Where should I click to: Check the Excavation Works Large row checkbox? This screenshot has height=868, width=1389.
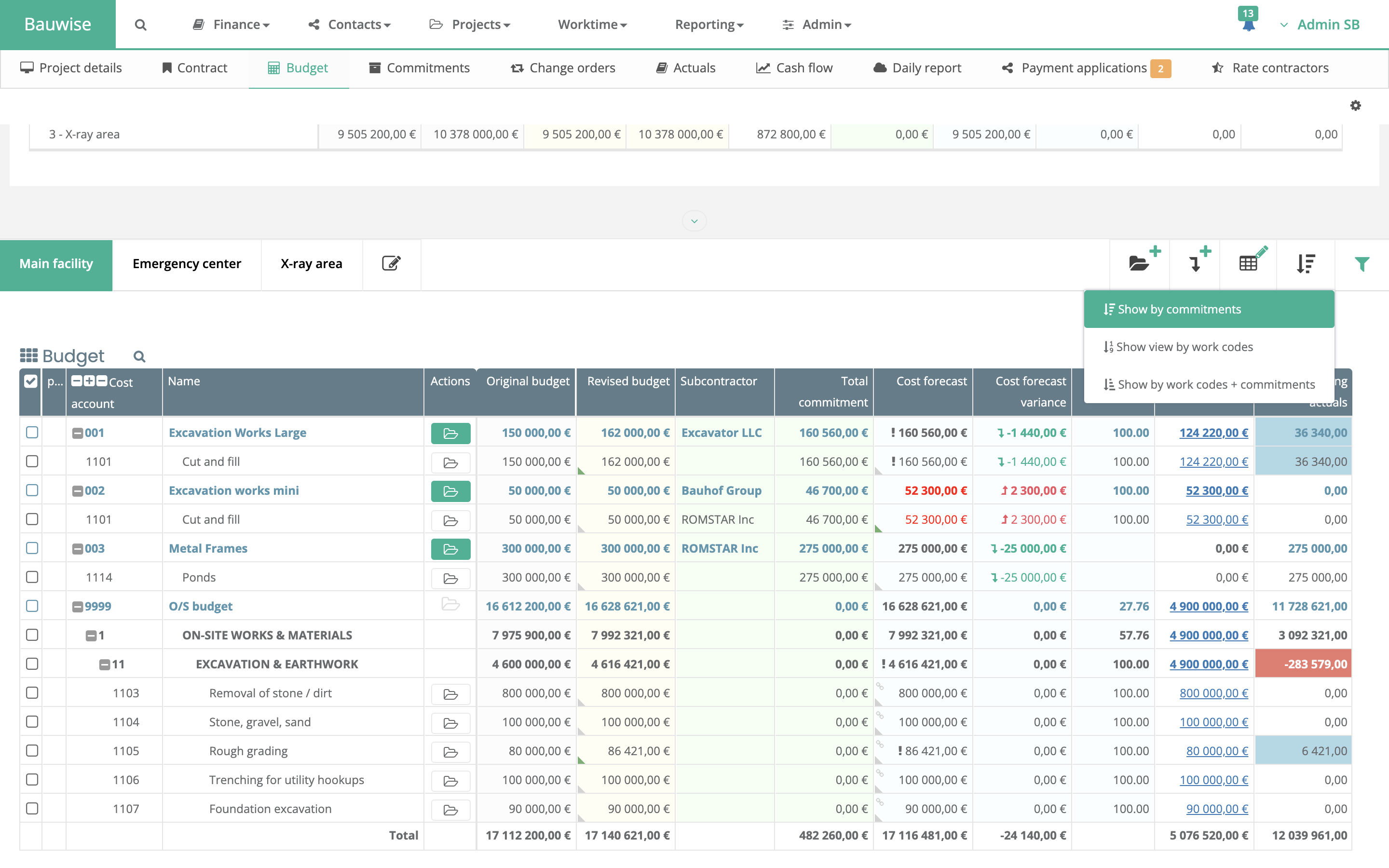coord(32,432)
